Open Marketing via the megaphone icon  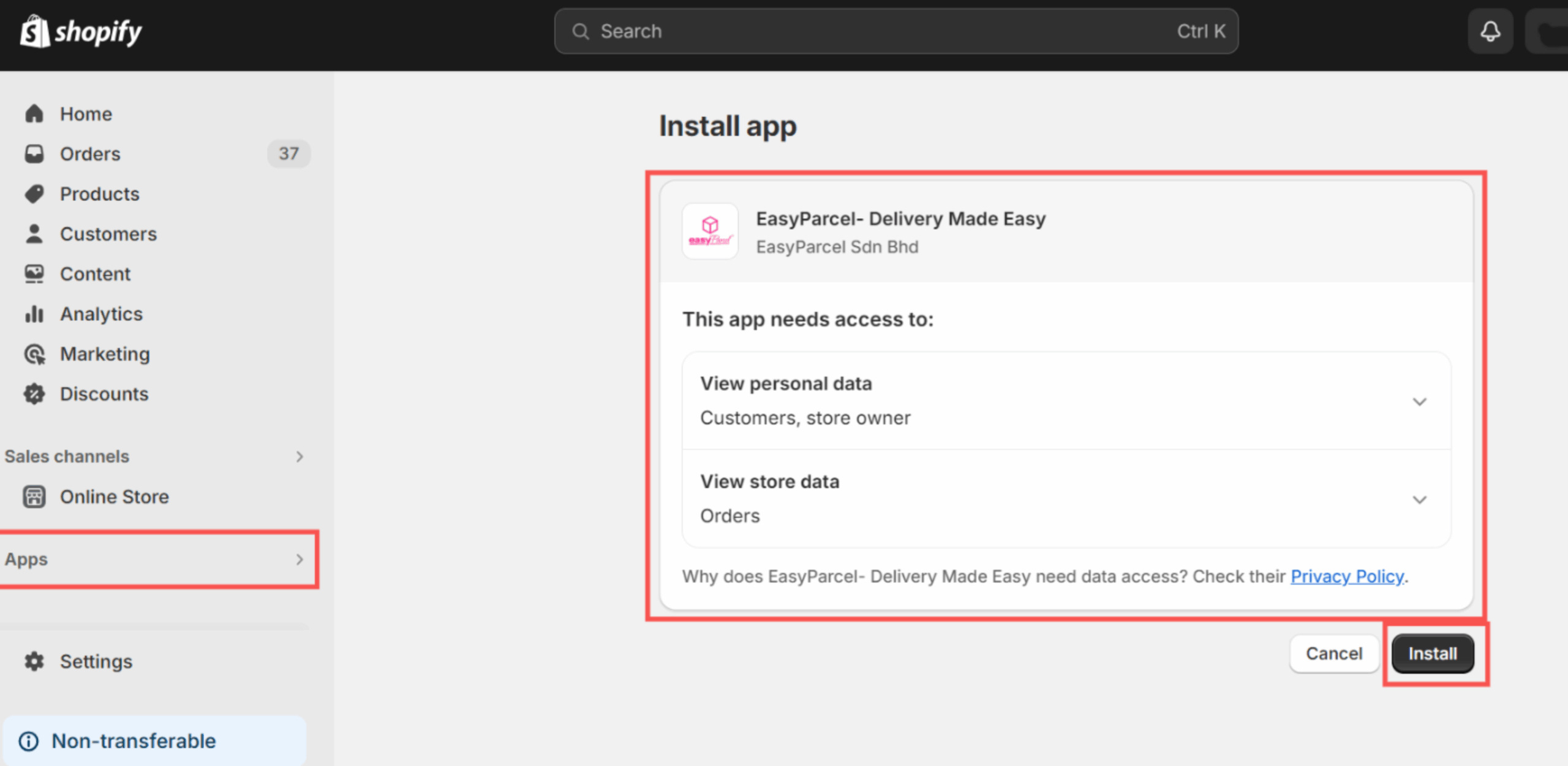(34, 354)
